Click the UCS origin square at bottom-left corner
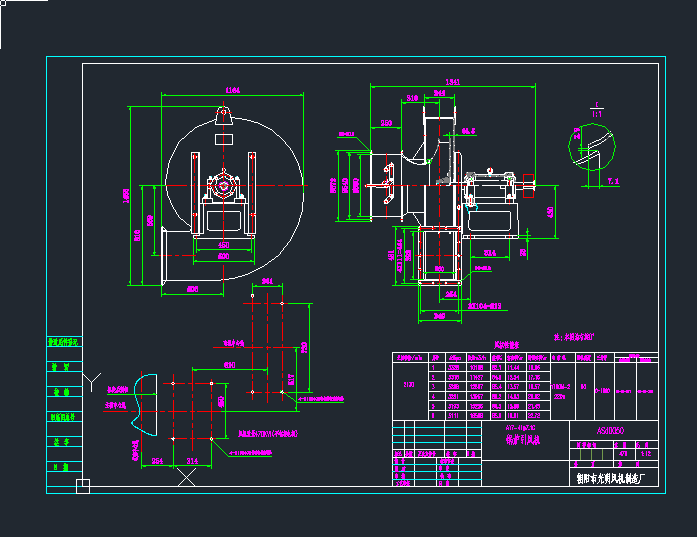Screen dimensions: 697x537 click(x=83, y=486)
